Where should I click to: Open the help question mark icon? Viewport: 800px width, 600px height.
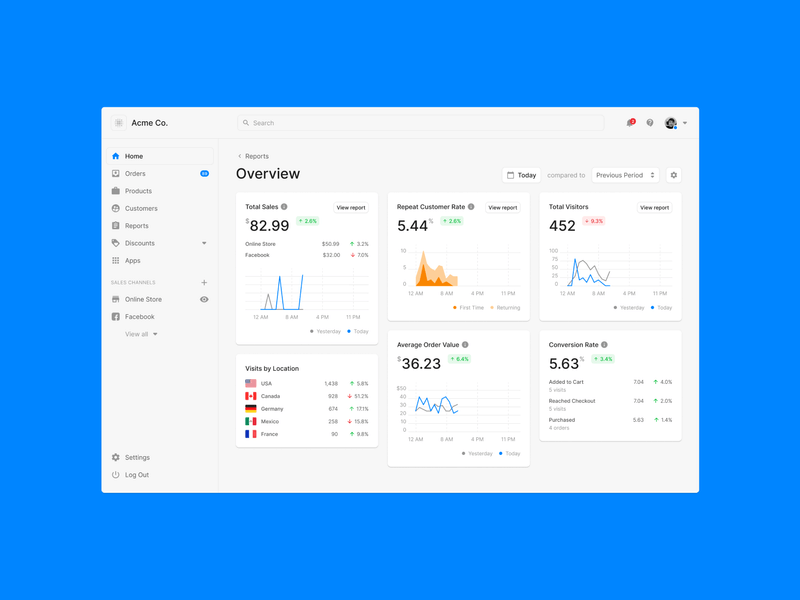[x=650, y=122]
